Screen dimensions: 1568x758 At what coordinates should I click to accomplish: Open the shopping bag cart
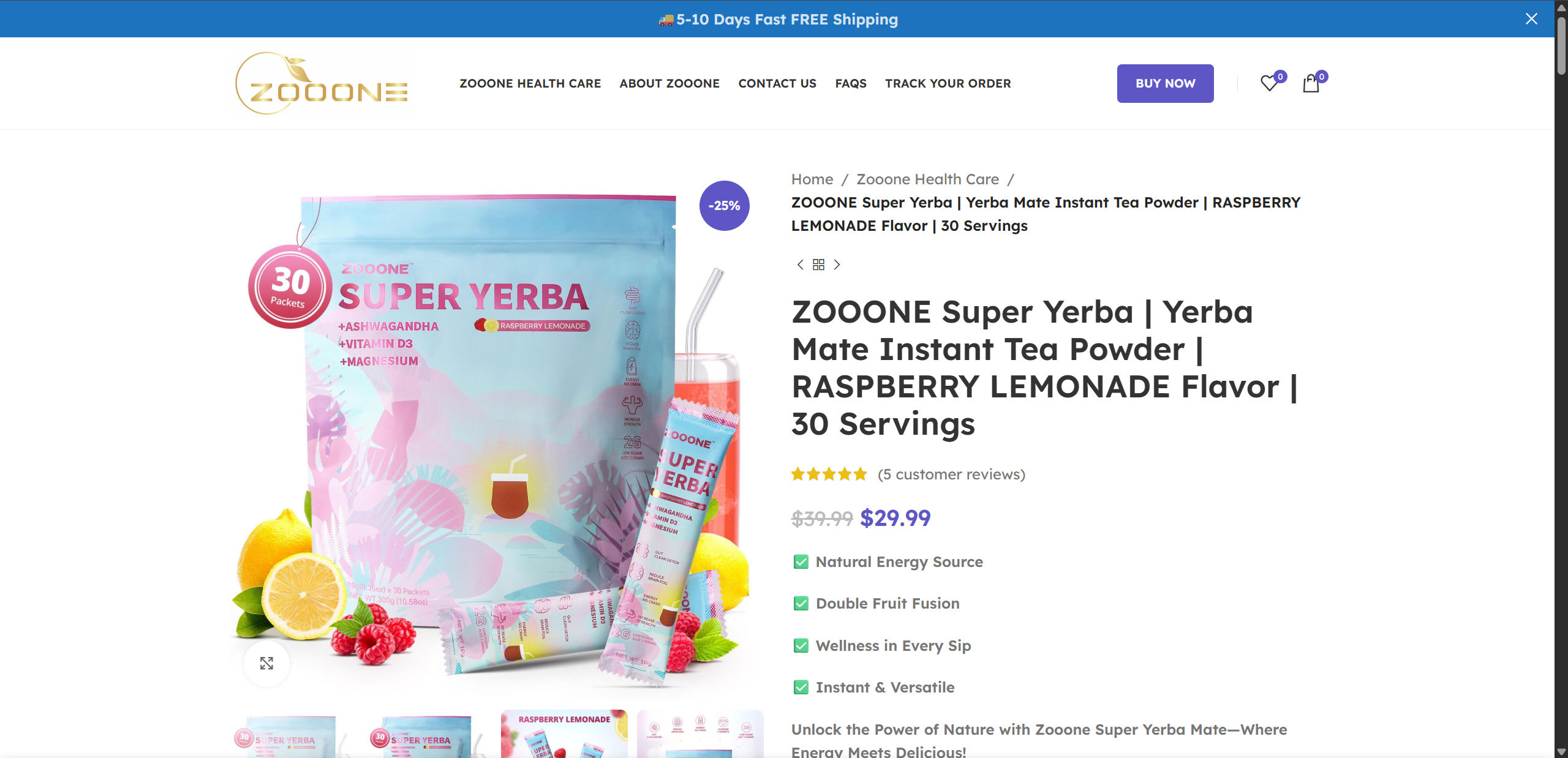pos(1311,83)
